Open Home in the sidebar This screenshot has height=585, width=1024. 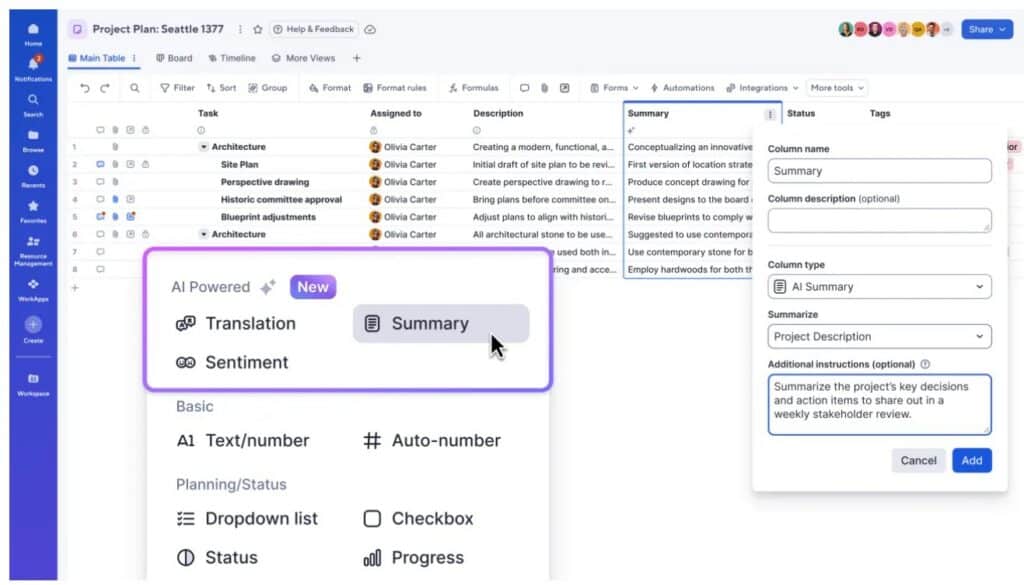tap(33, 34)
